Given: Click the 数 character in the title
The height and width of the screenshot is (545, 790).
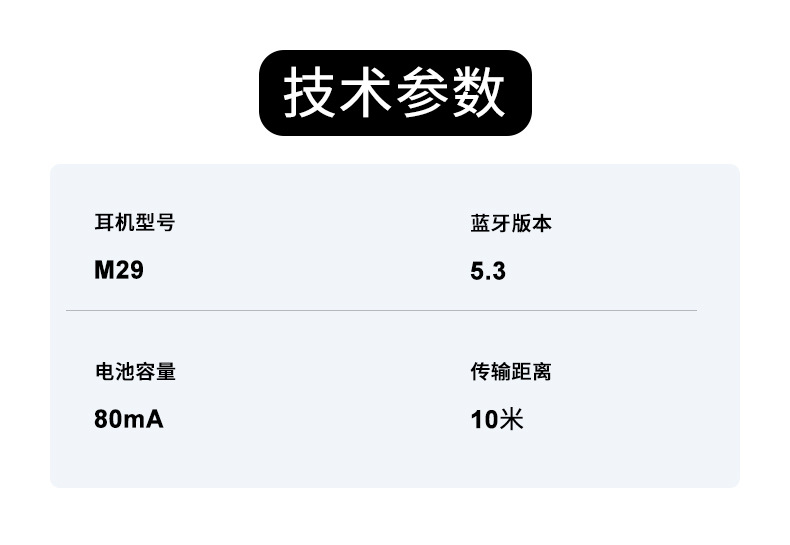Looking at the screenshot, I should (x=479, y=94).
